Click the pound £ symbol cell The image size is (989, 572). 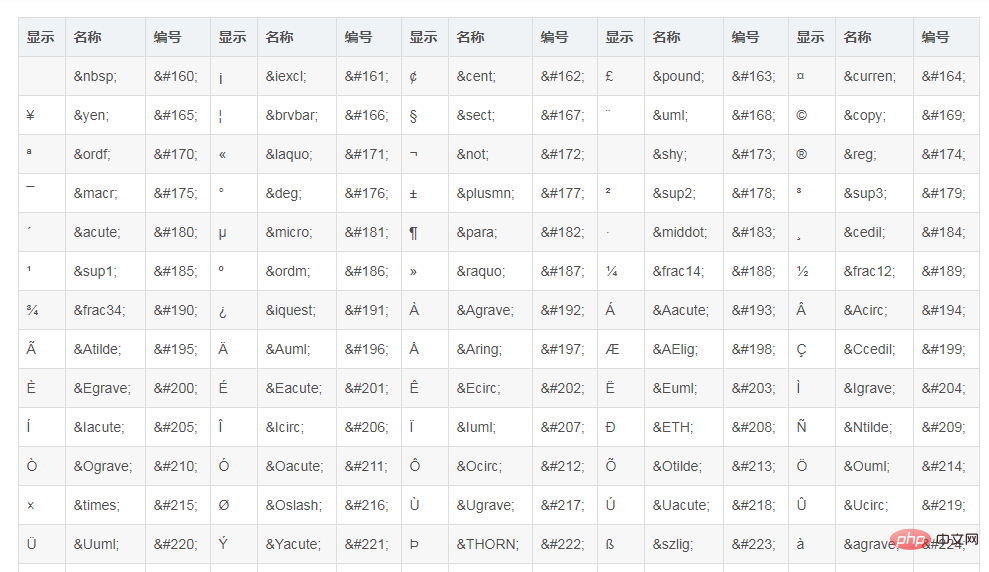tap(621, 76)
